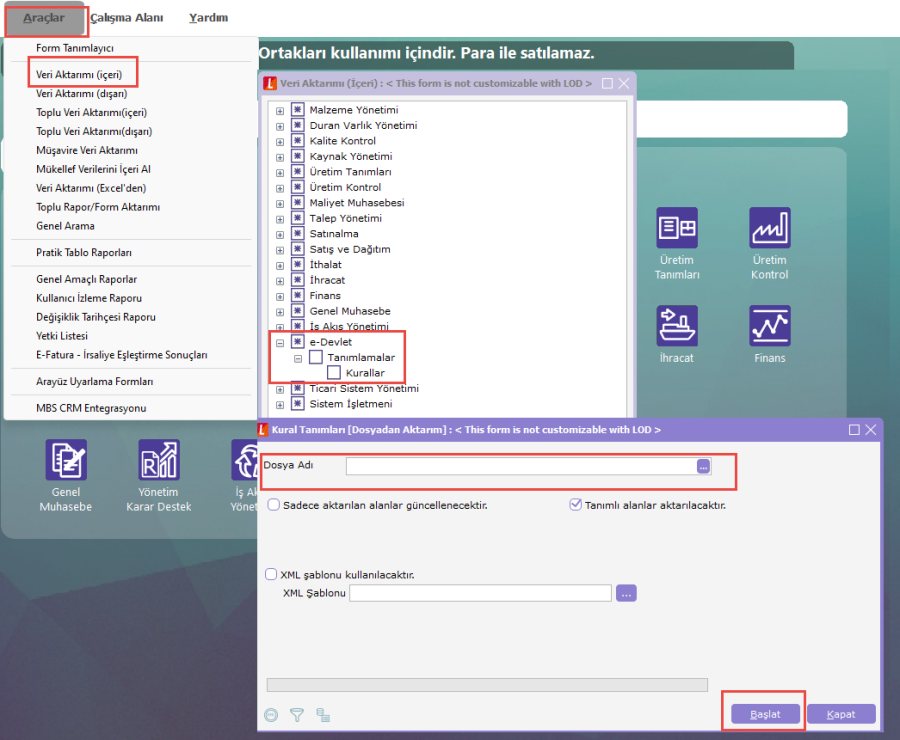Viewport: 900px width, 740px height.
Task: Open the Yardım menu
Action: click(208, 18)
